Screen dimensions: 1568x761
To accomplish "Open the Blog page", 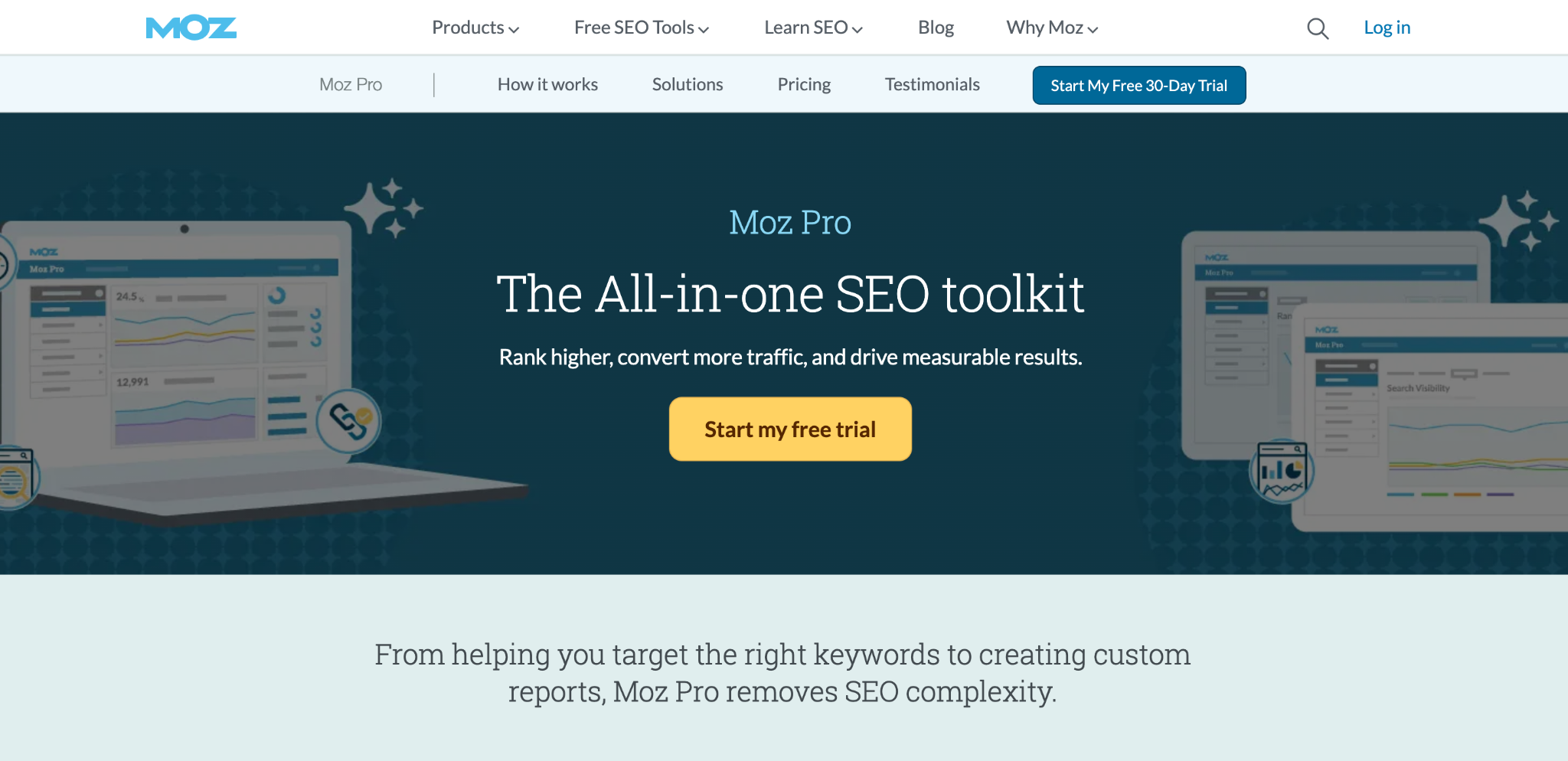I will point(936,28).
